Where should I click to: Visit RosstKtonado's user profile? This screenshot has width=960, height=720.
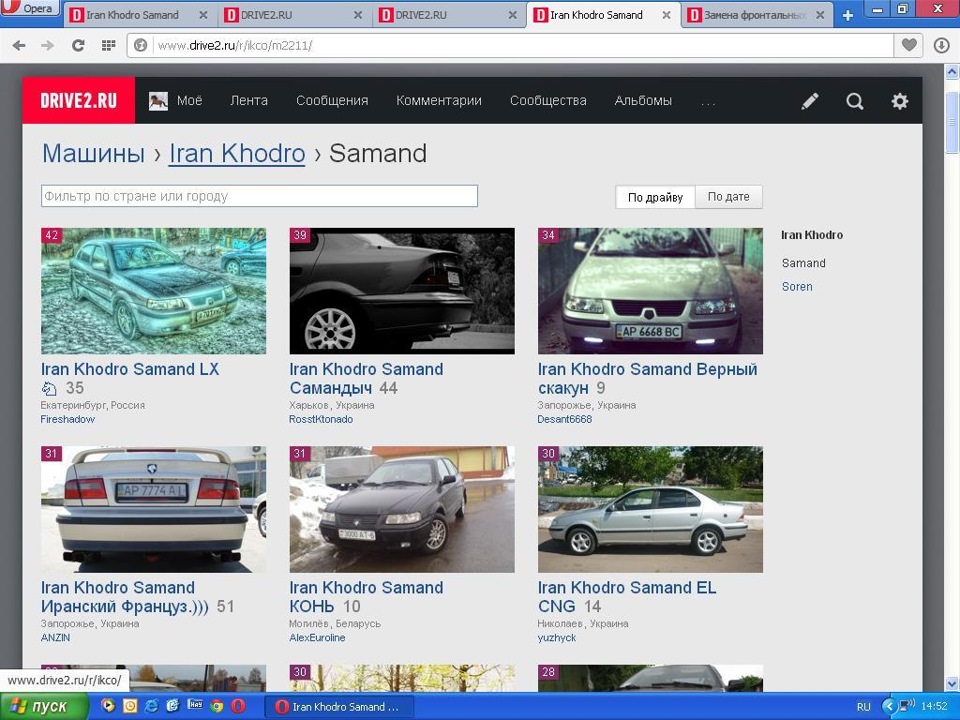pos(321,419)
